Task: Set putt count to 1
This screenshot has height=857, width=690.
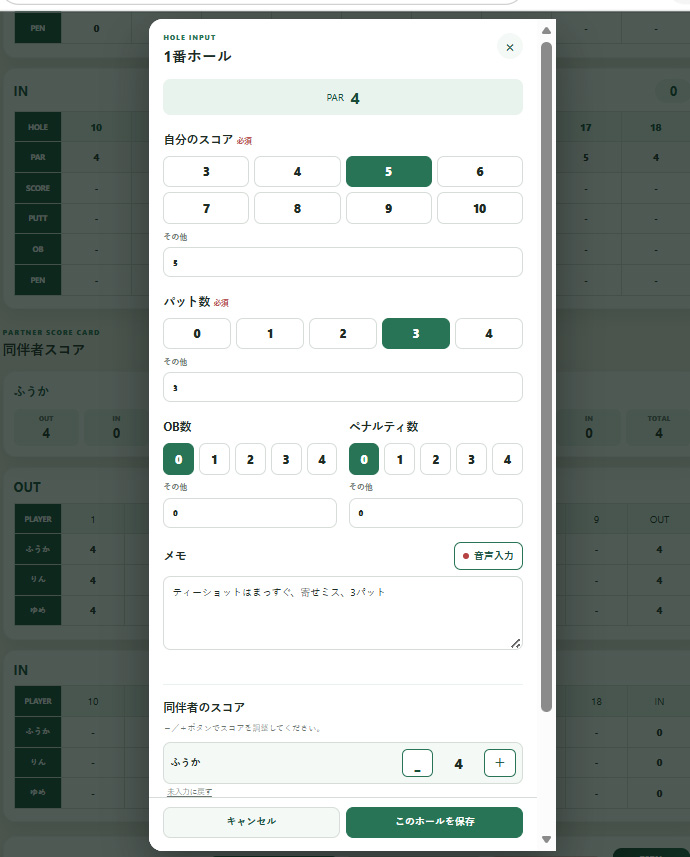Action: (270, 333)
